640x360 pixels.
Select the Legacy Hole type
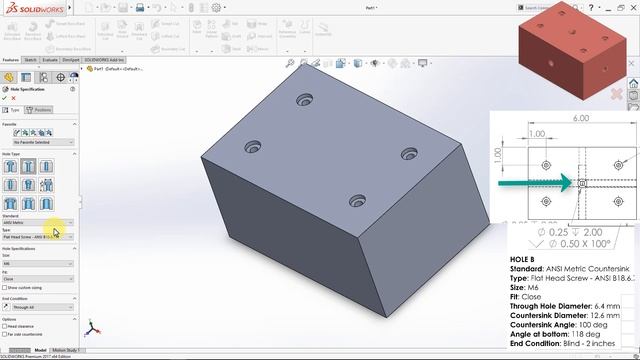point(46,184)
